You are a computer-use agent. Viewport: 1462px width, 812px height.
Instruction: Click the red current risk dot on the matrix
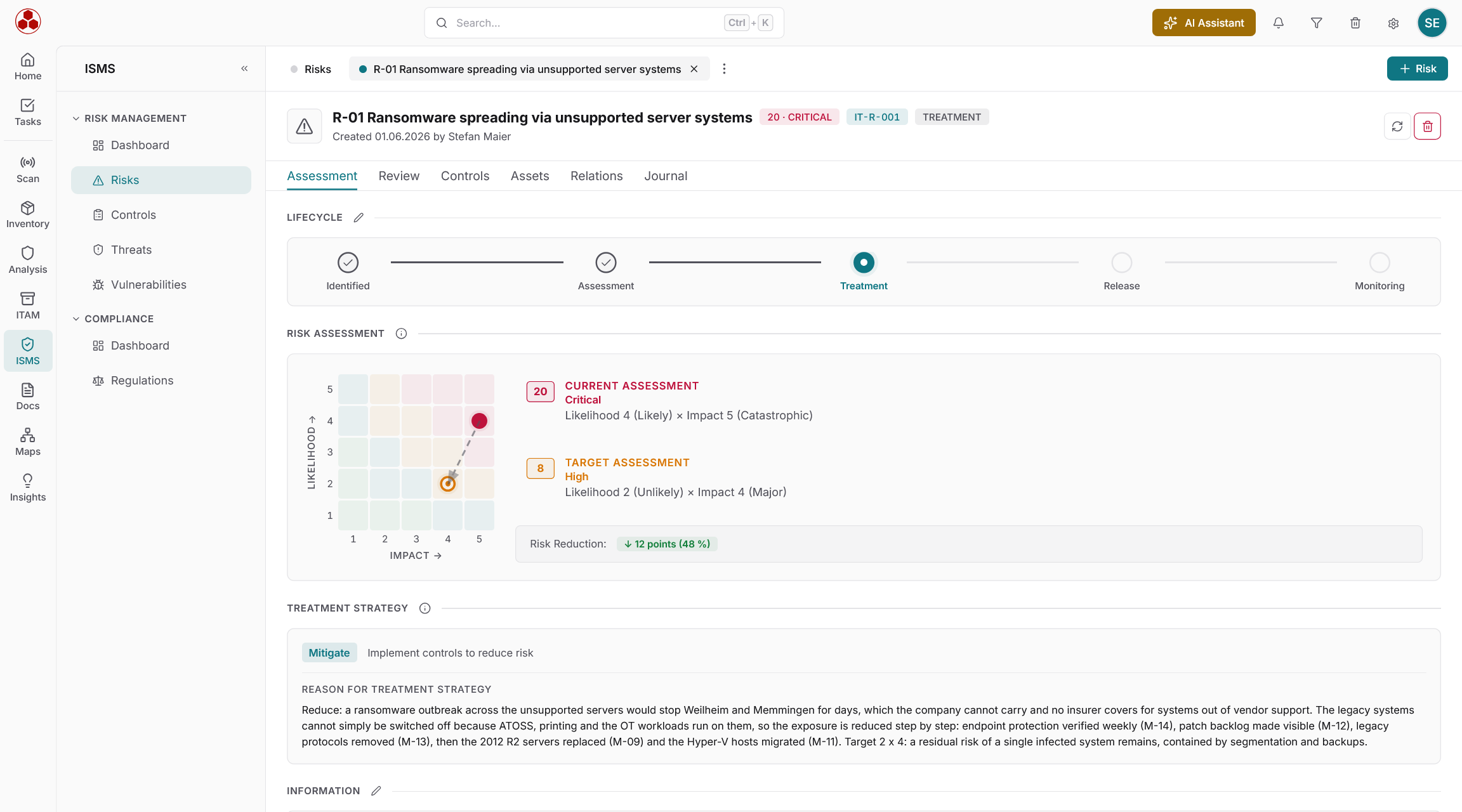coord(479,421)
